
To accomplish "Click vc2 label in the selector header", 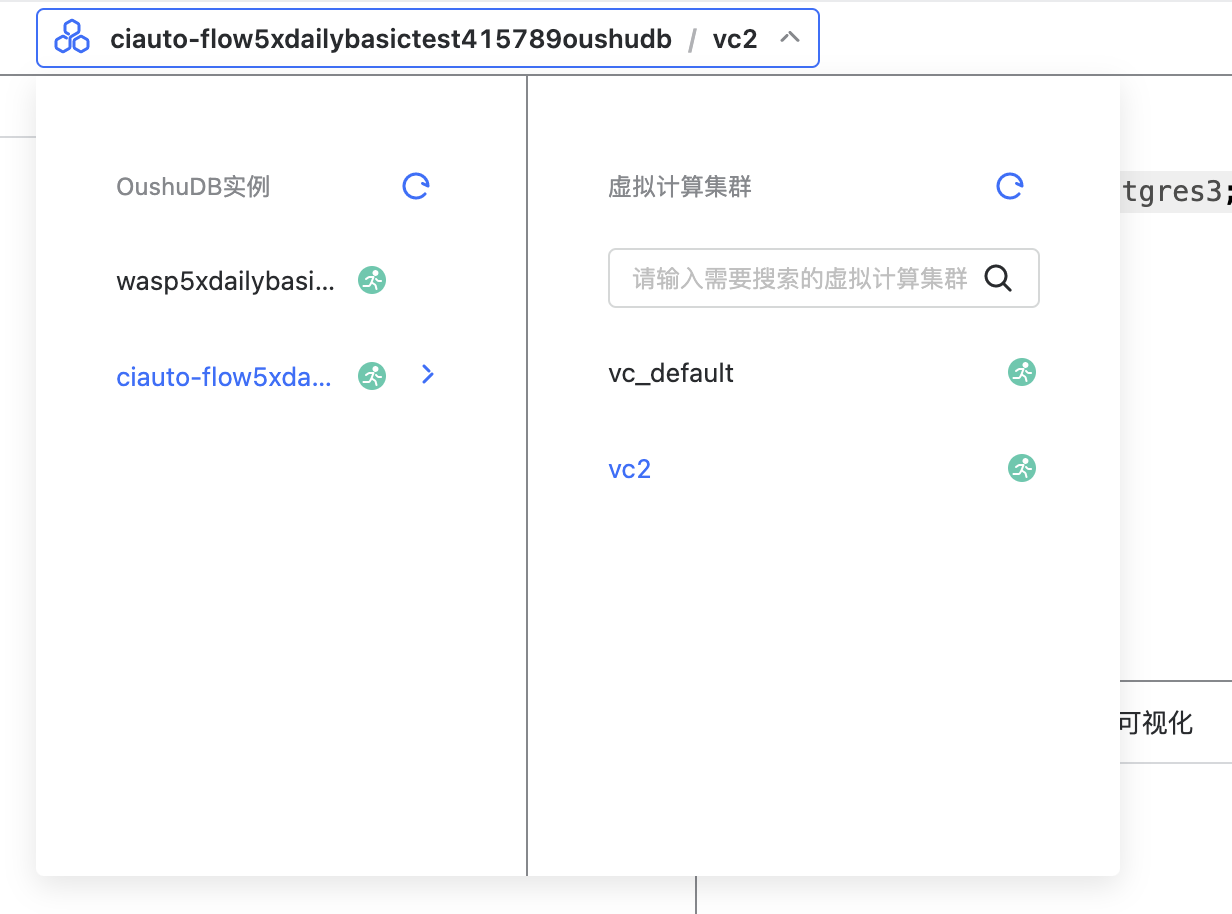I will coord(735,39).
